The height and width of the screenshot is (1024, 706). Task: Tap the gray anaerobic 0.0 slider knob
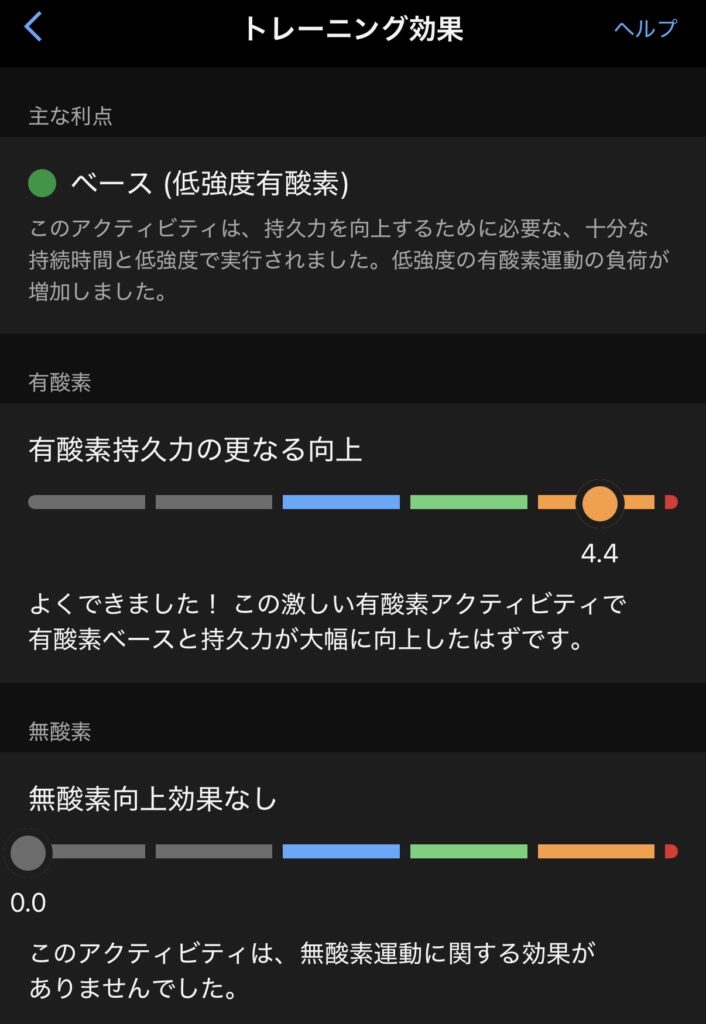[28, 852]
